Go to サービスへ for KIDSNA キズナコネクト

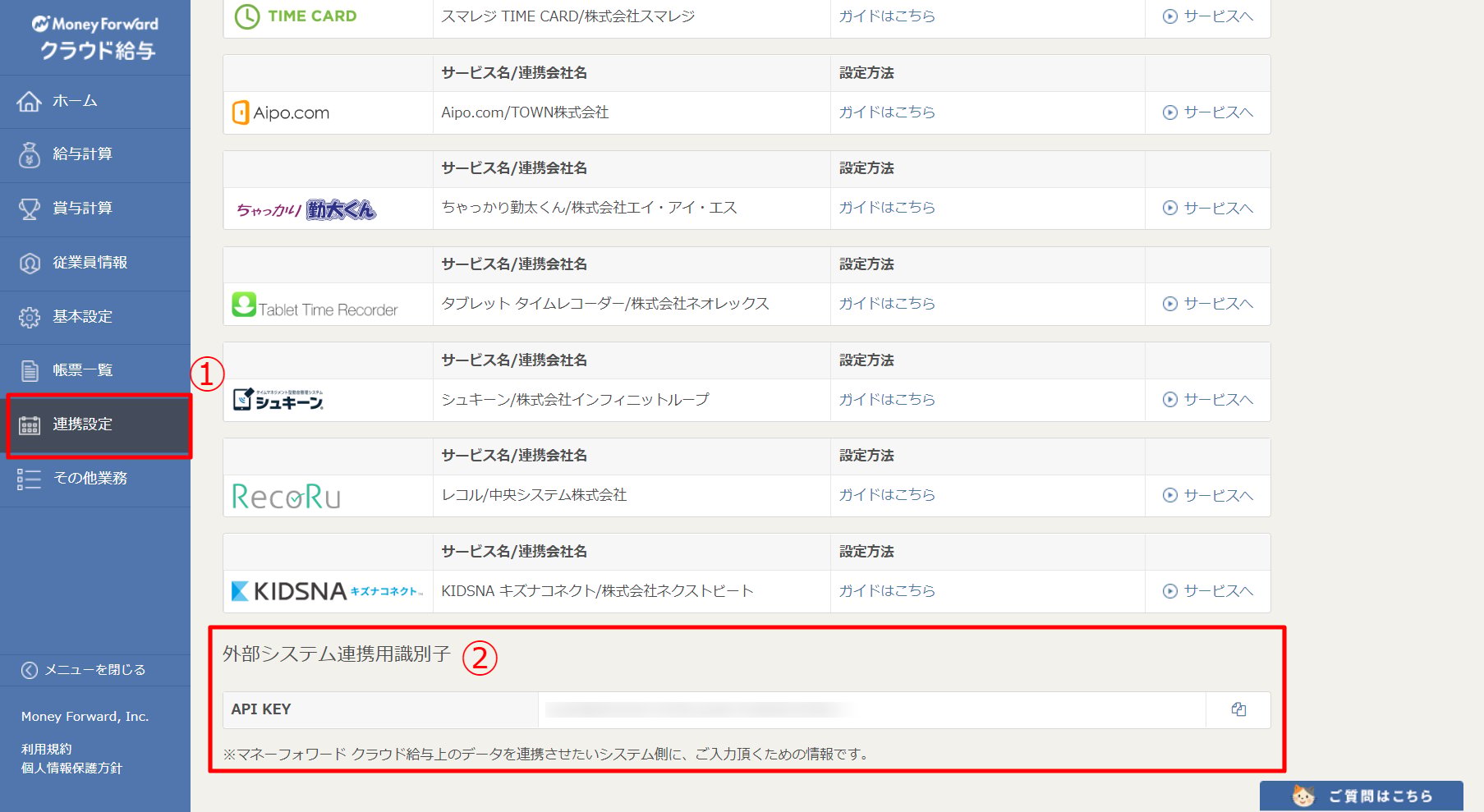click(1207, 591)
